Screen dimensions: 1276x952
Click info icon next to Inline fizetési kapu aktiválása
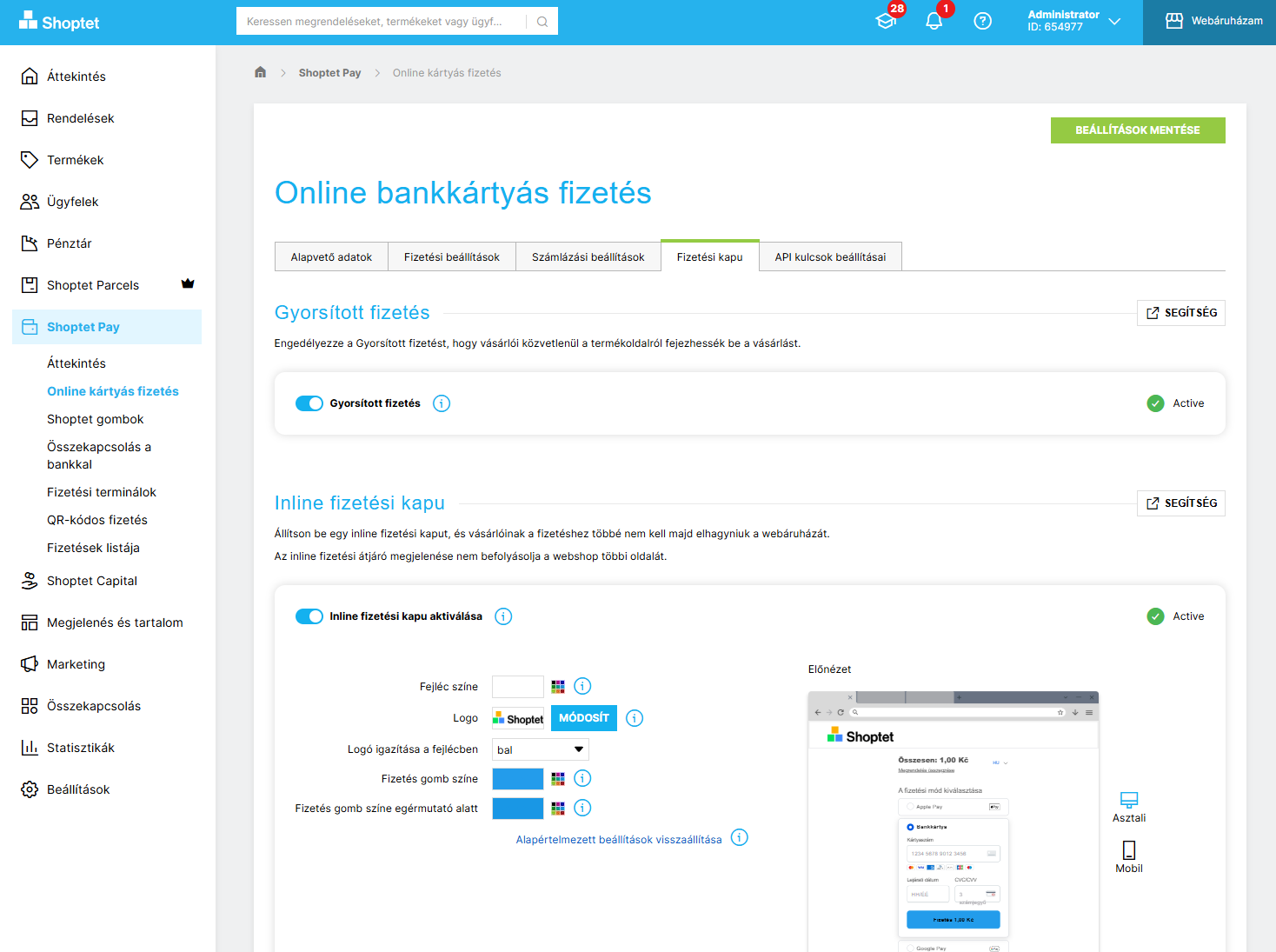pos(503,616)
